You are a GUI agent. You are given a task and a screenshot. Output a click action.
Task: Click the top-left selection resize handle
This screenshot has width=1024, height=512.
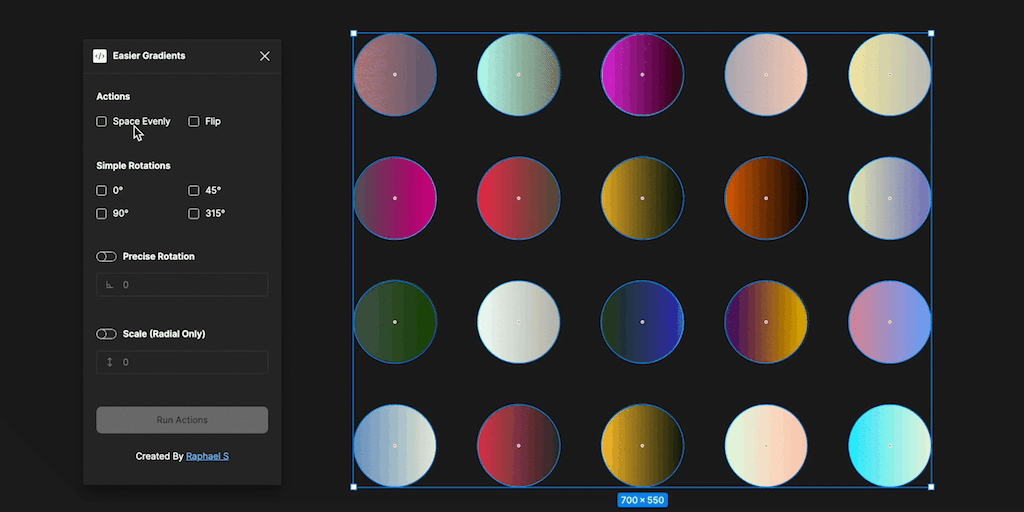pyautogui.click(x=354, y=33)
